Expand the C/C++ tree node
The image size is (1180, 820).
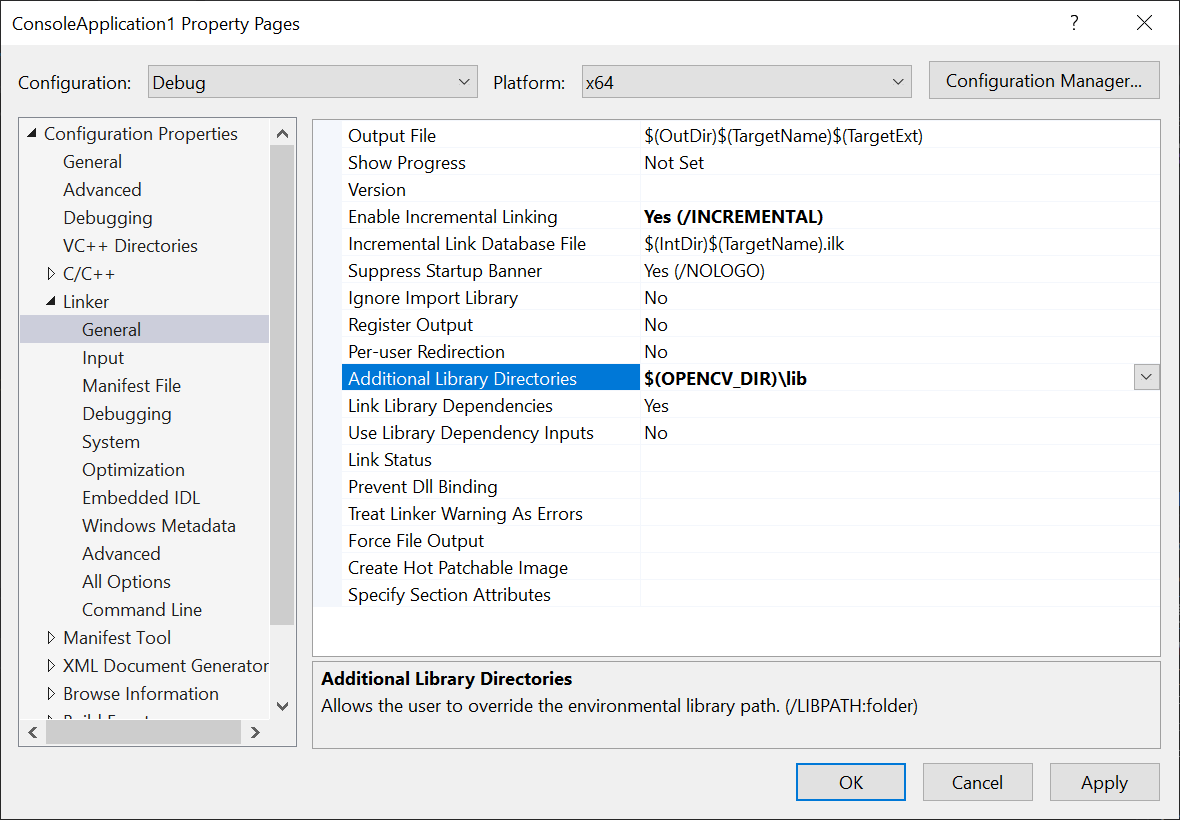coord(50,273)
